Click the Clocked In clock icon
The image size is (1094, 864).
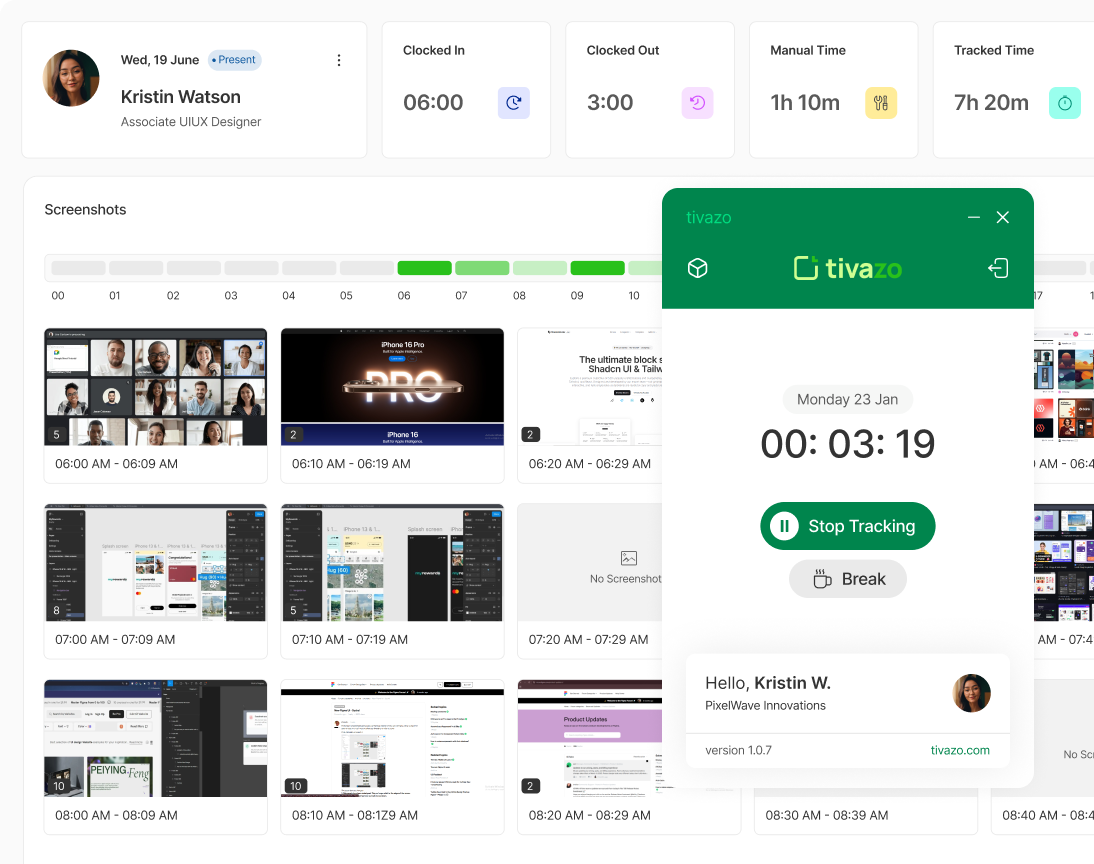513,103
